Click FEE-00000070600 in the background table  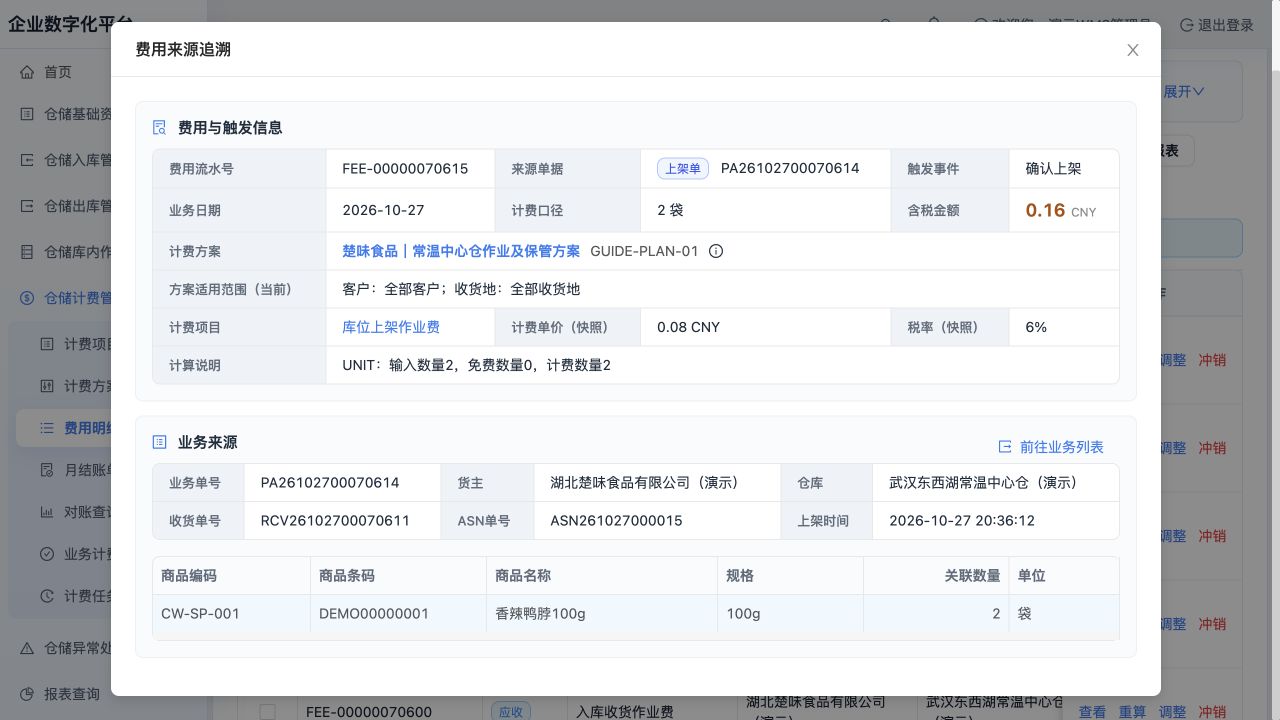click(x=369, y=712)
